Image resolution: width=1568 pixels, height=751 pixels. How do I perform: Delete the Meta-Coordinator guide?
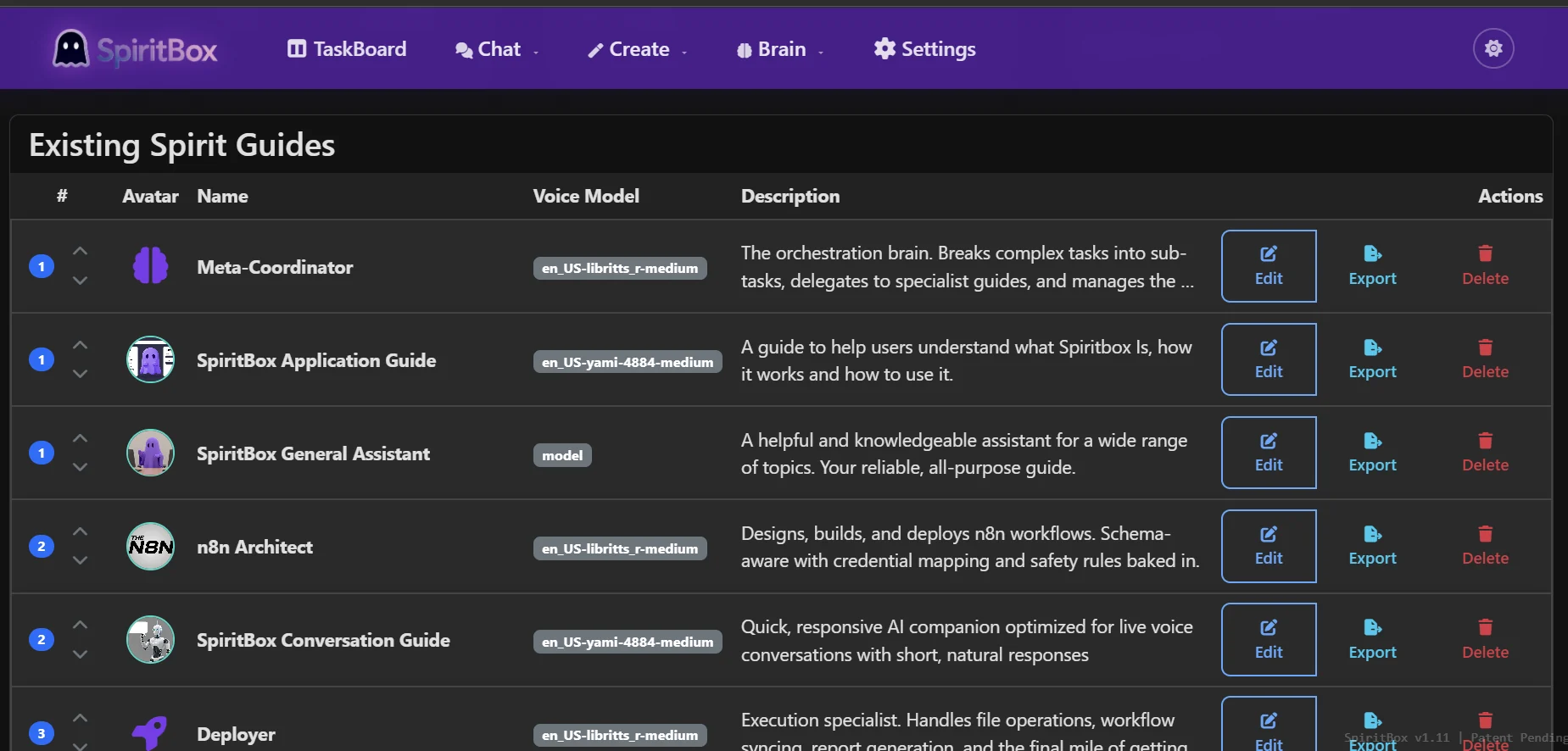tap(1485, 266)
